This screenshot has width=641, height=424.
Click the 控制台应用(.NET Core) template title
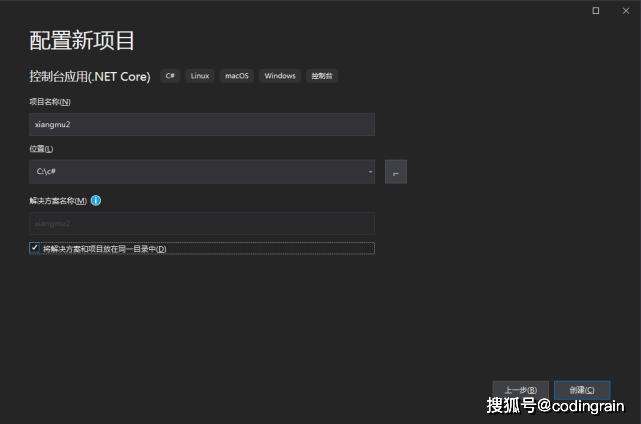pos(90,76)
